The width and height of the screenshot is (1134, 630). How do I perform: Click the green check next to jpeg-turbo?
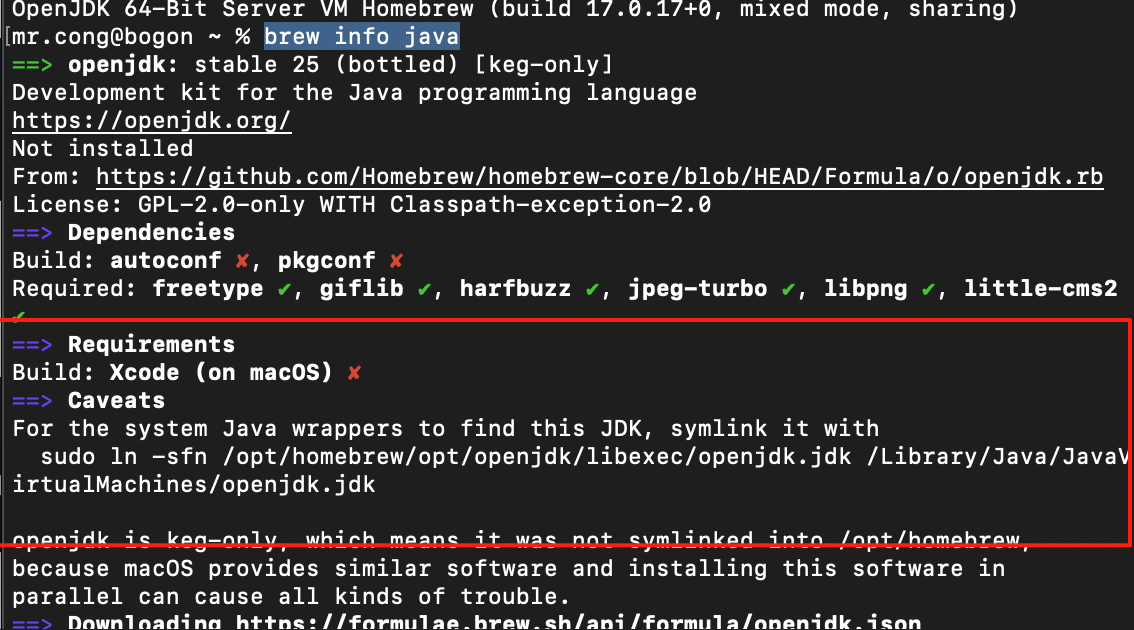[x=788, y=289]
